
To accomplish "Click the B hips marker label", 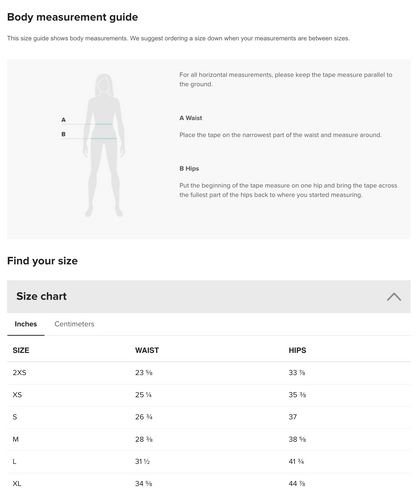I will coord(63,134).
